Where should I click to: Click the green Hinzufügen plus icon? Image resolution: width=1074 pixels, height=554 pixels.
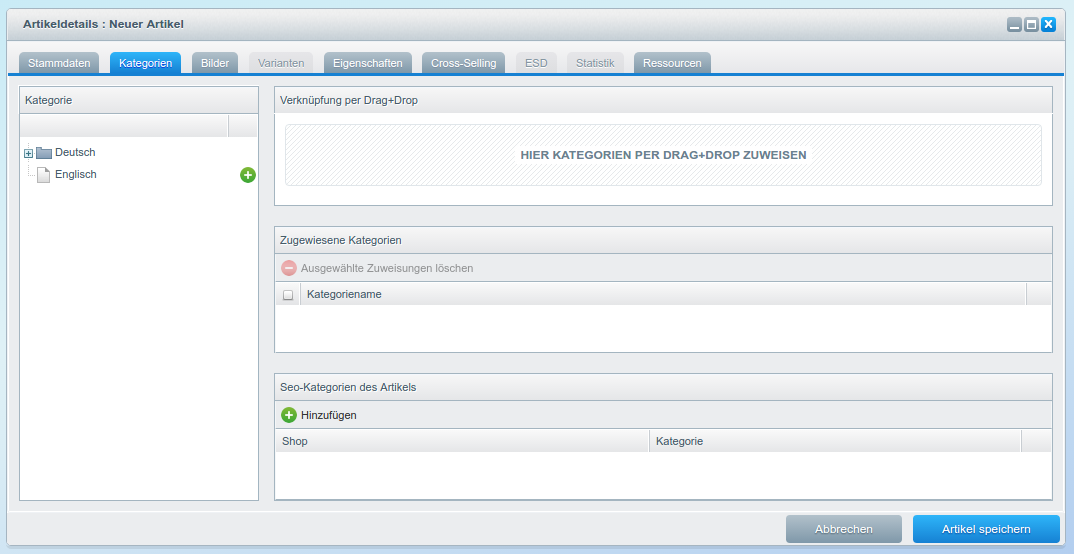click(289, 415)
